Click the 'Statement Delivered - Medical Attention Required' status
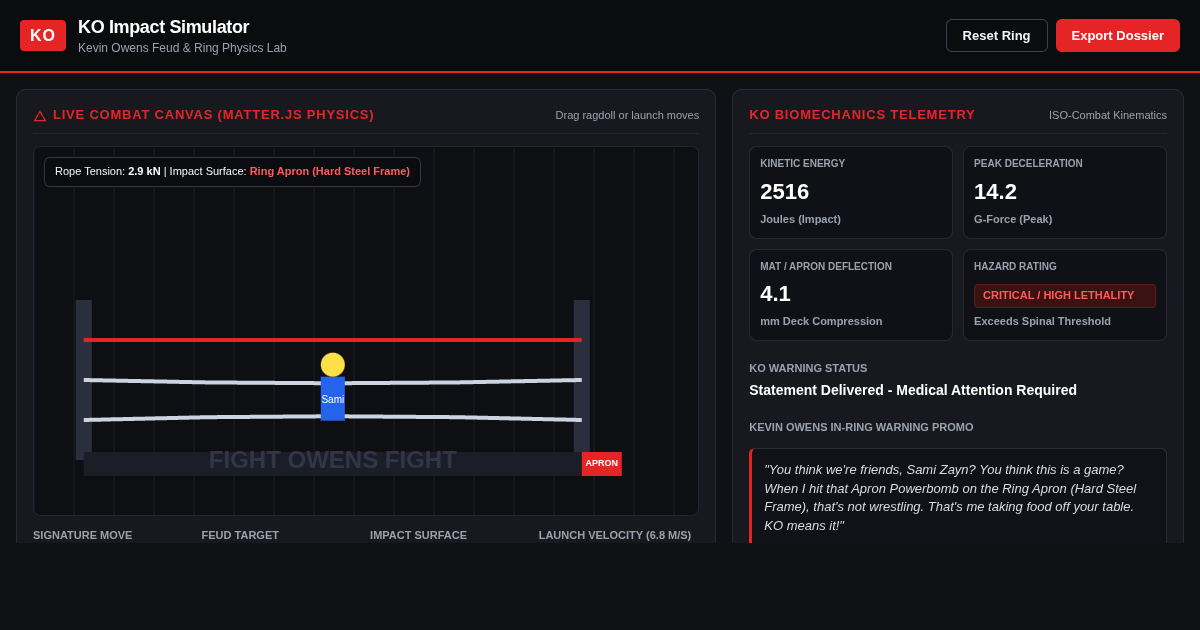 pos(913,390)
